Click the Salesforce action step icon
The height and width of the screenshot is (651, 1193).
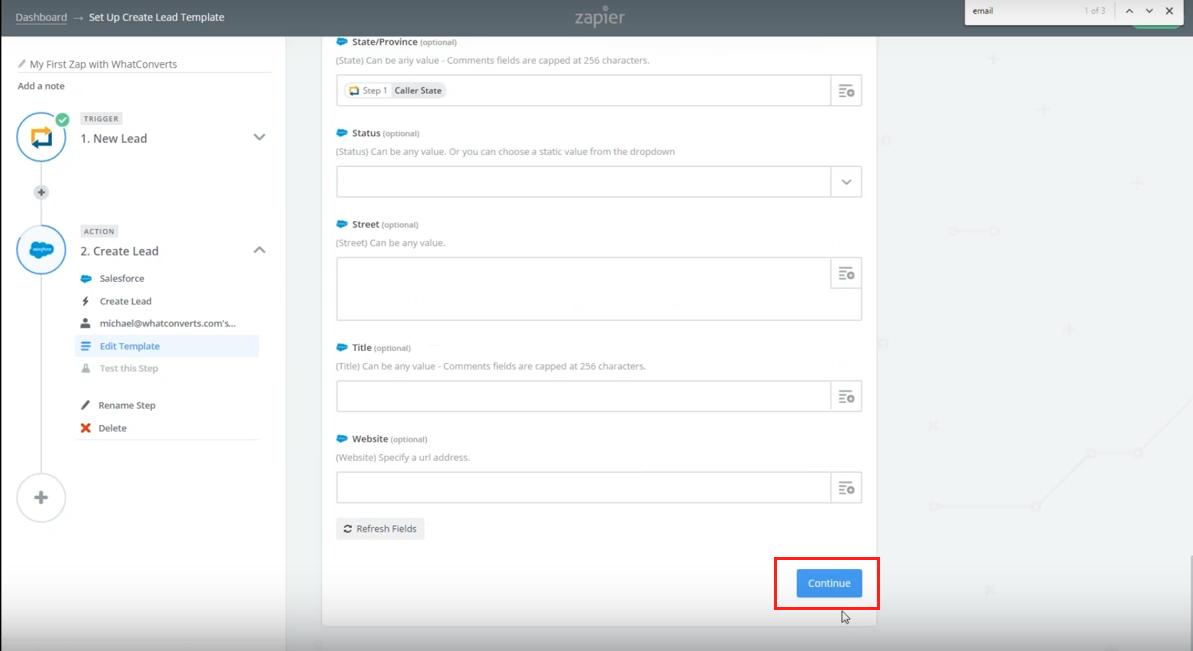pos(41,249)
